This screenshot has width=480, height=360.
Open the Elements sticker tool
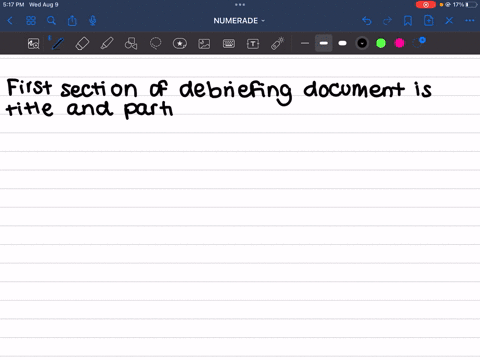pyautogui.click(x=180, y=43)
